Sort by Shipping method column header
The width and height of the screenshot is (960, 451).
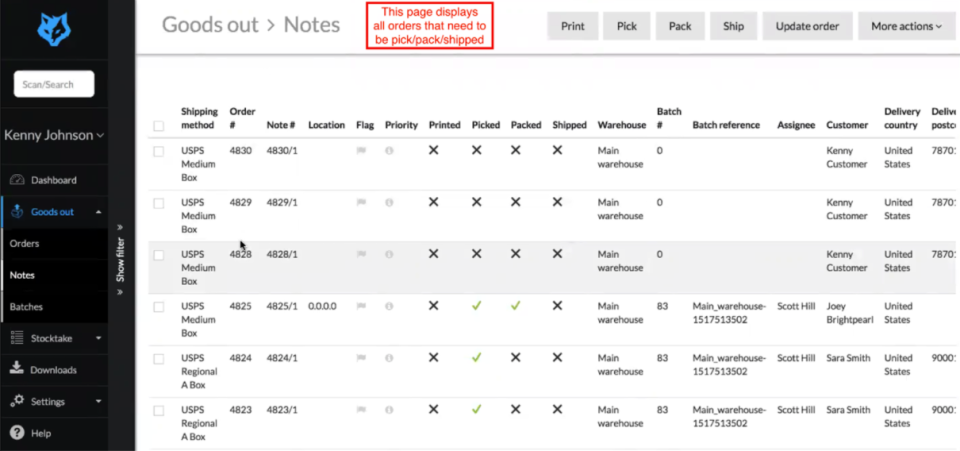199,118
